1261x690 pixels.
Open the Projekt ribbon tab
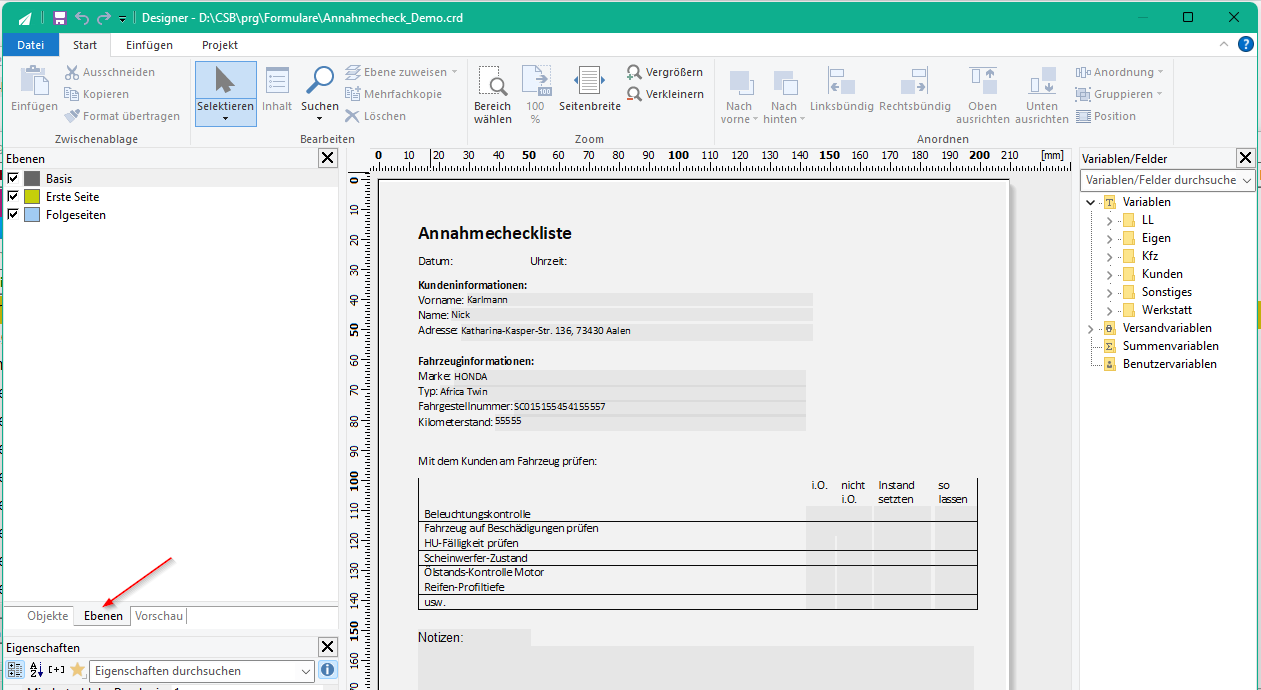220,45
